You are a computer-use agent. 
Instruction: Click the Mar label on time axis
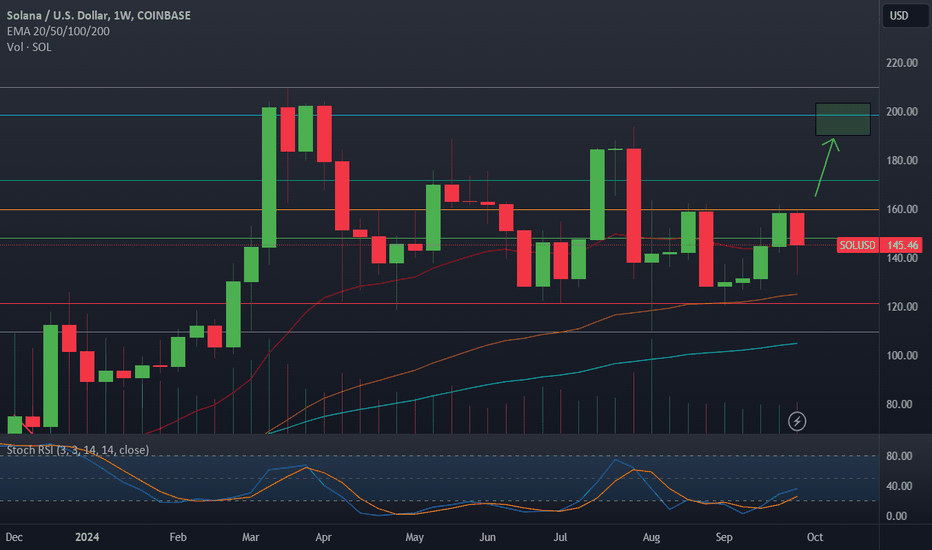(250, 537)
